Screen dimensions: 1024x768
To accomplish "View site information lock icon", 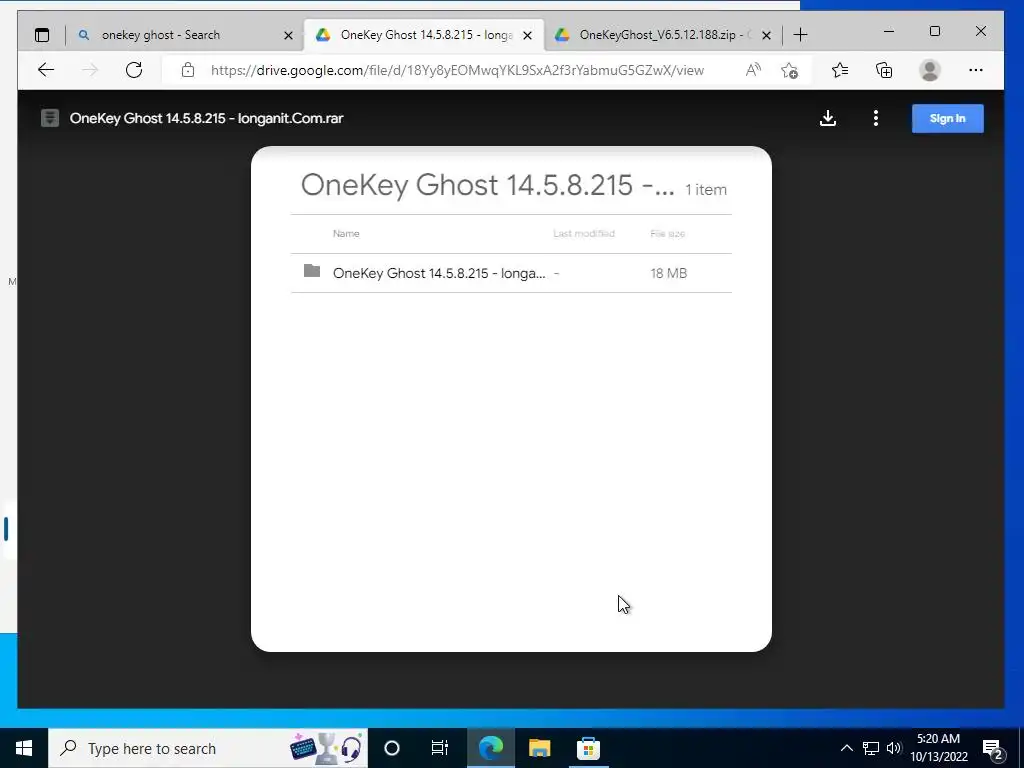I will coord(188,70).
